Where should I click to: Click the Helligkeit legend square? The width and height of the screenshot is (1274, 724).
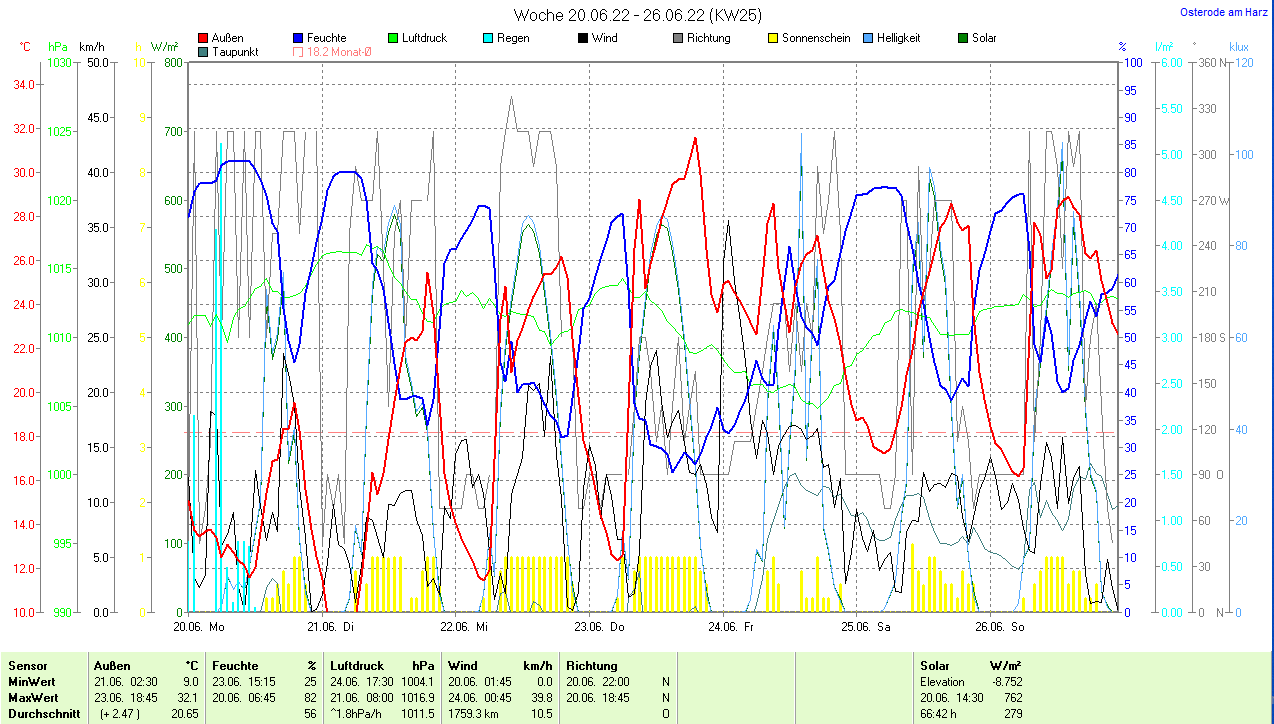(x=868, y=38)
